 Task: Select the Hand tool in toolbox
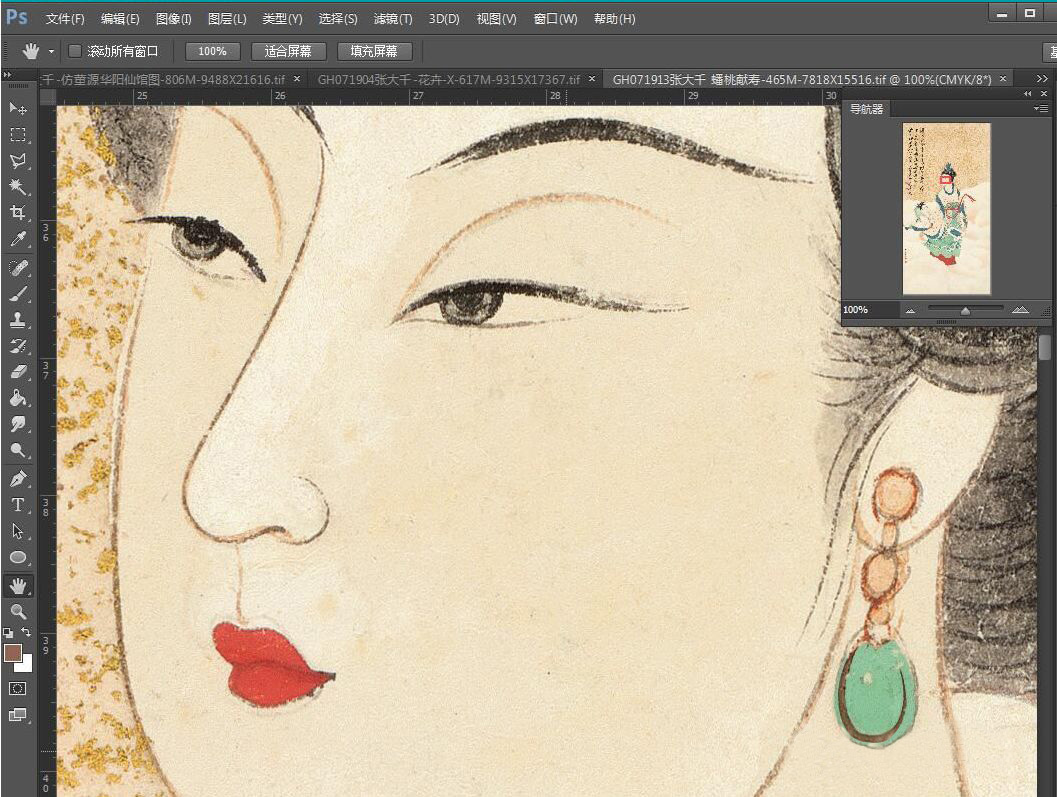[18, 586]
